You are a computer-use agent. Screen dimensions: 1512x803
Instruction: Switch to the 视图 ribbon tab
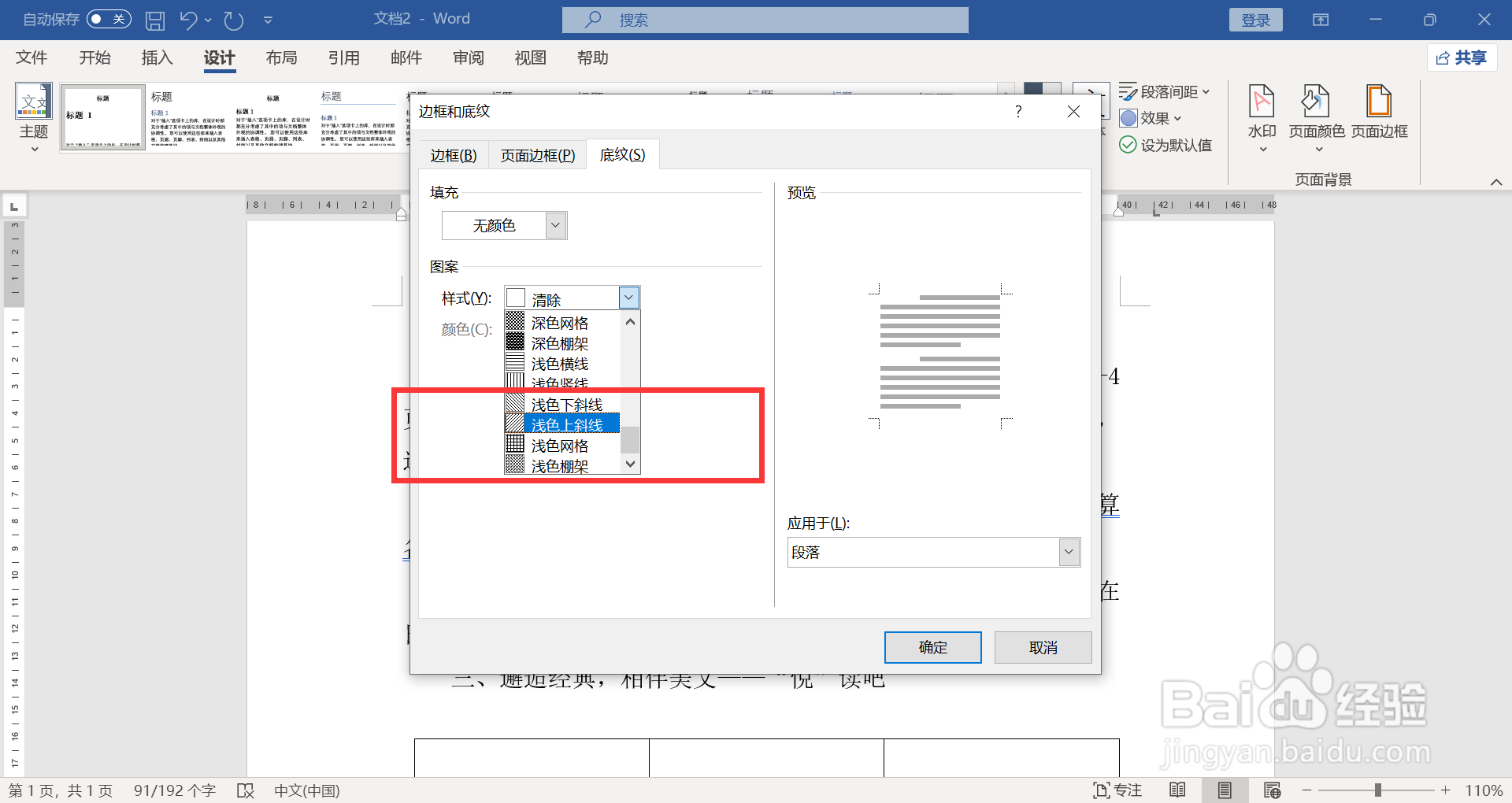(530, 57)
